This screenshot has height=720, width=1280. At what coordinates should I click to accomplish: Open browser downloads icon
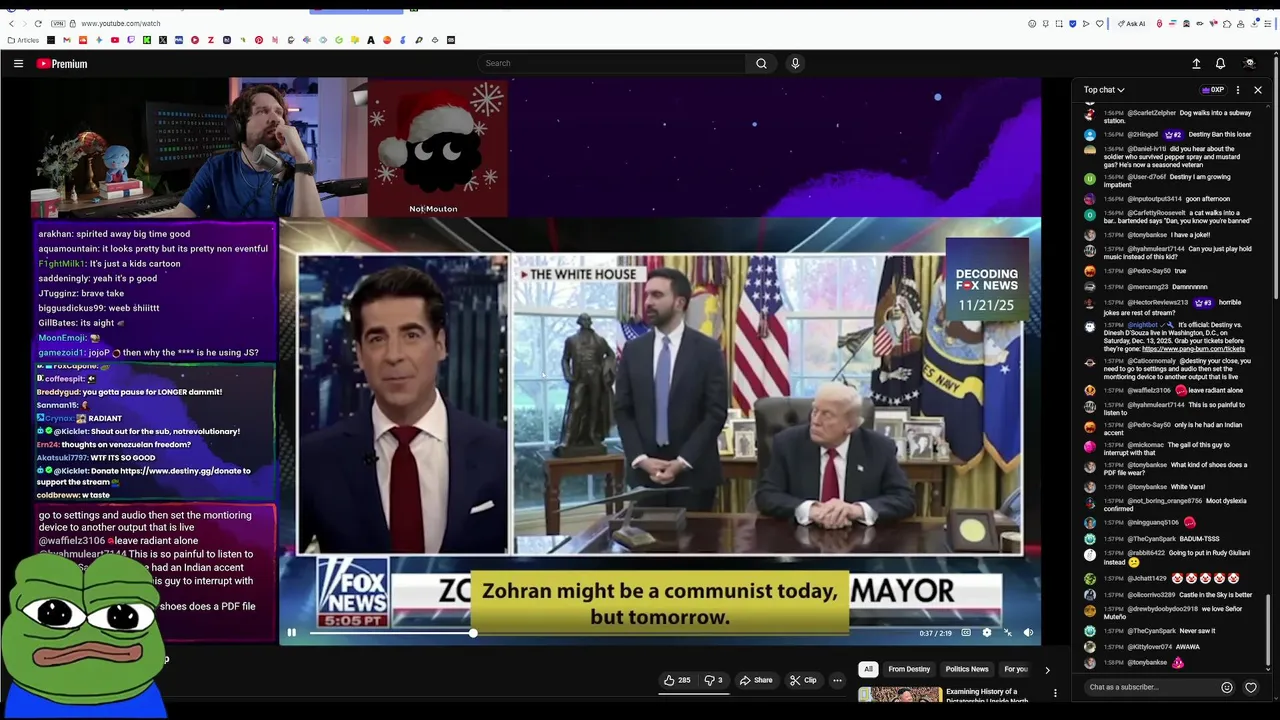pos(1255,23)
